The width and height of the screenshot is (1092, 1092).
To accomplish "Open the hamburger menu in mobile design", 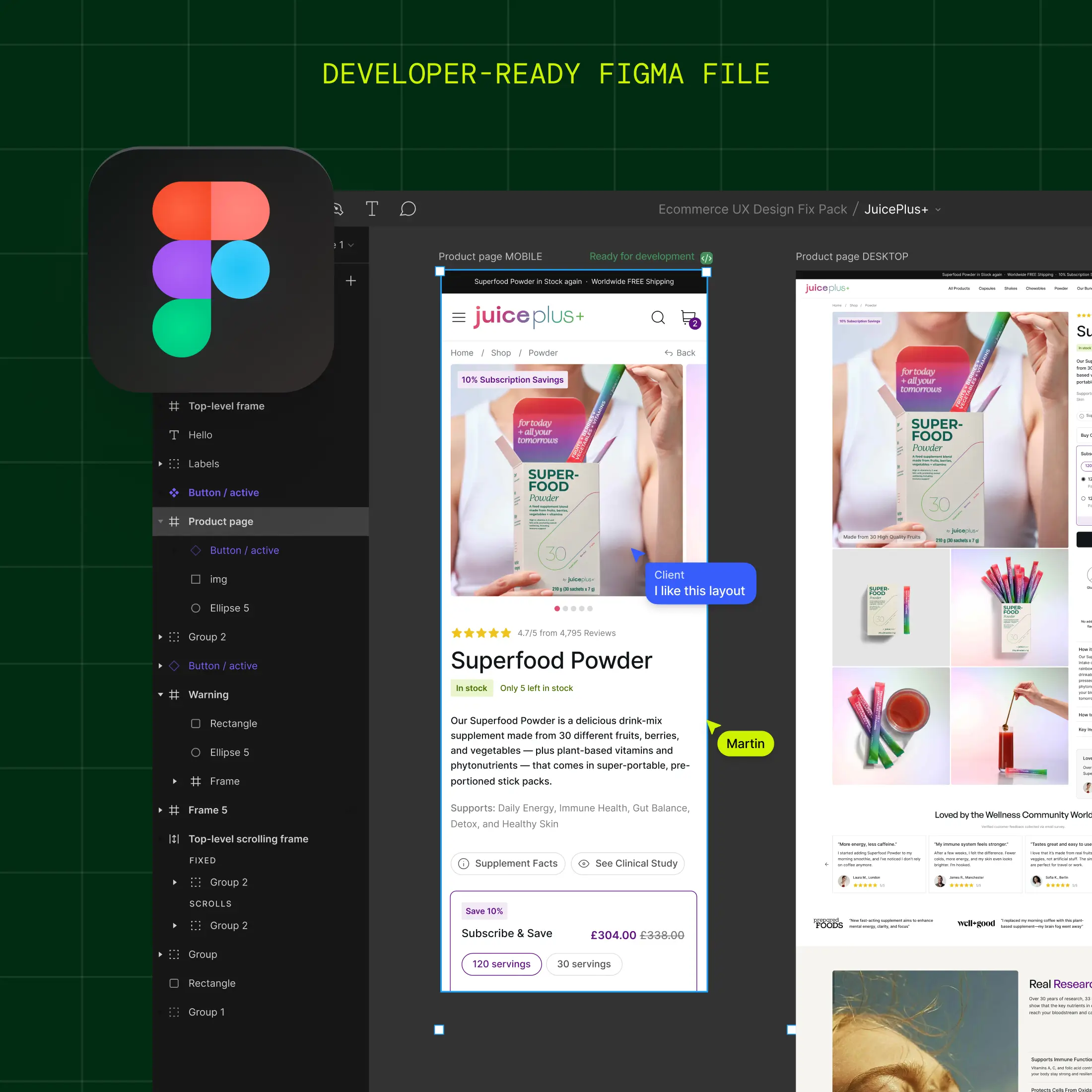I will pos(458,318).
